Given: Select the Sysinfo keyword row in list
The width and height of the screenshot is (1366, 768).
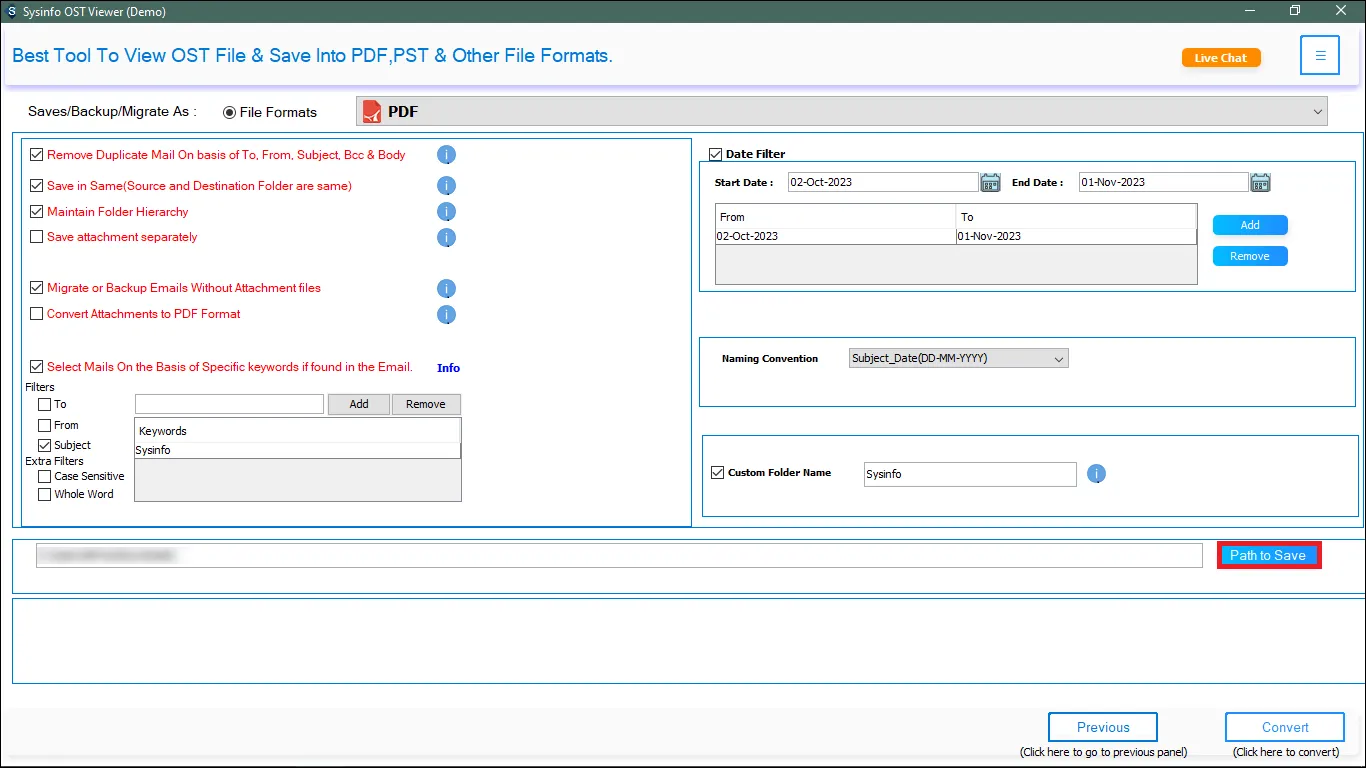Looking at the screenshot, I should click(x=297, y=451).
